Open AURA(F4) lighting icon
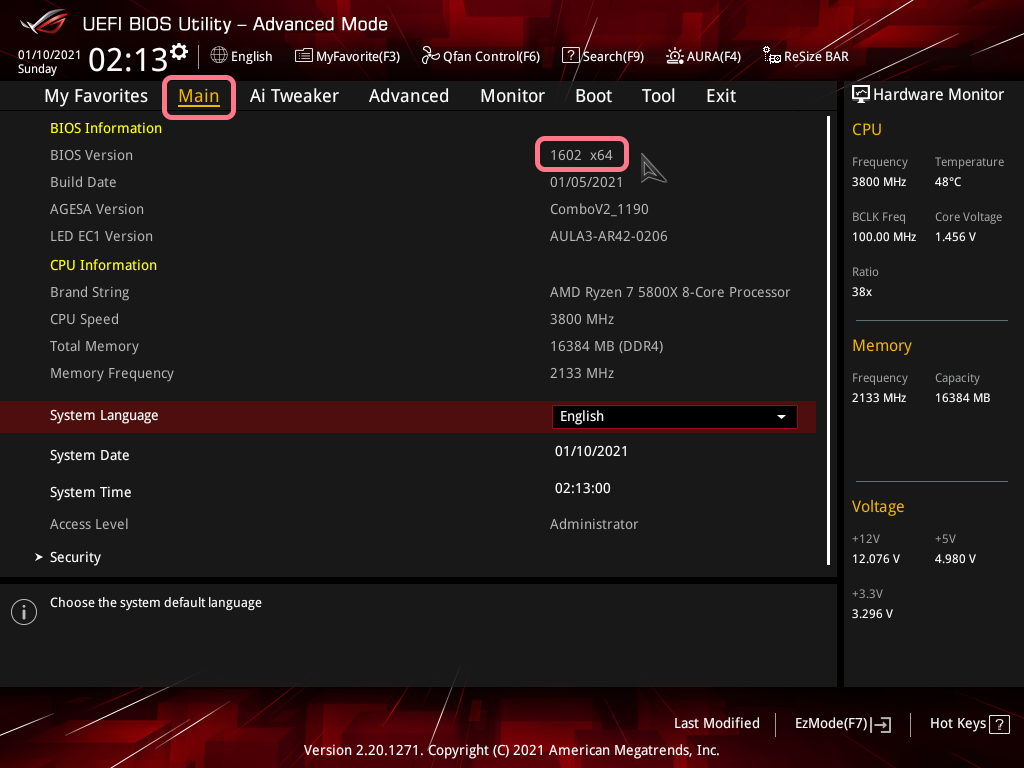The height and width of the screenshot is (768, 1024). point(675,56)
